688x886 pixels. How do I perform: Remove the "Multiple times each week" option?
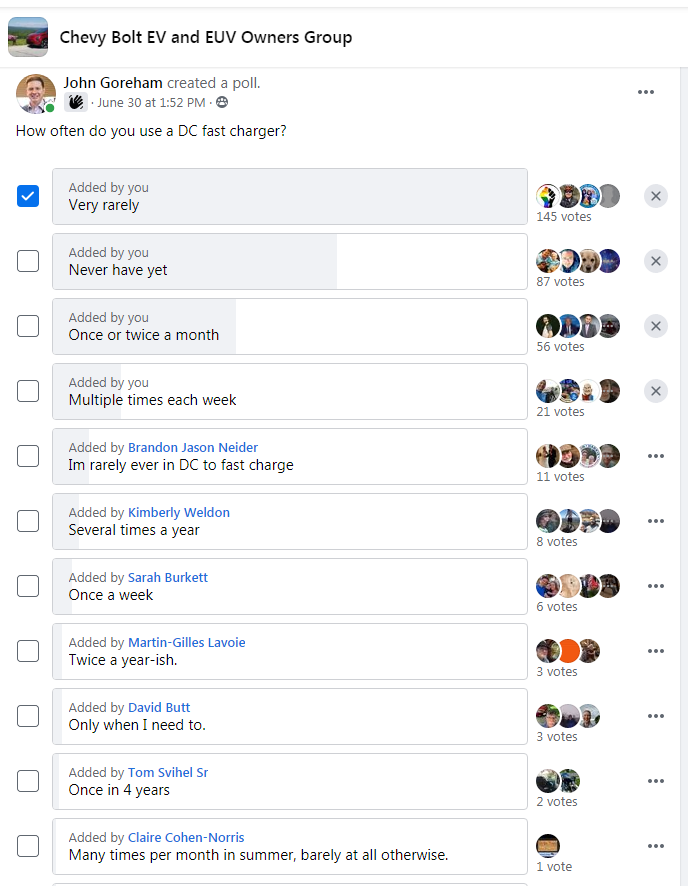pyautogui.click(x=656, y=391)
